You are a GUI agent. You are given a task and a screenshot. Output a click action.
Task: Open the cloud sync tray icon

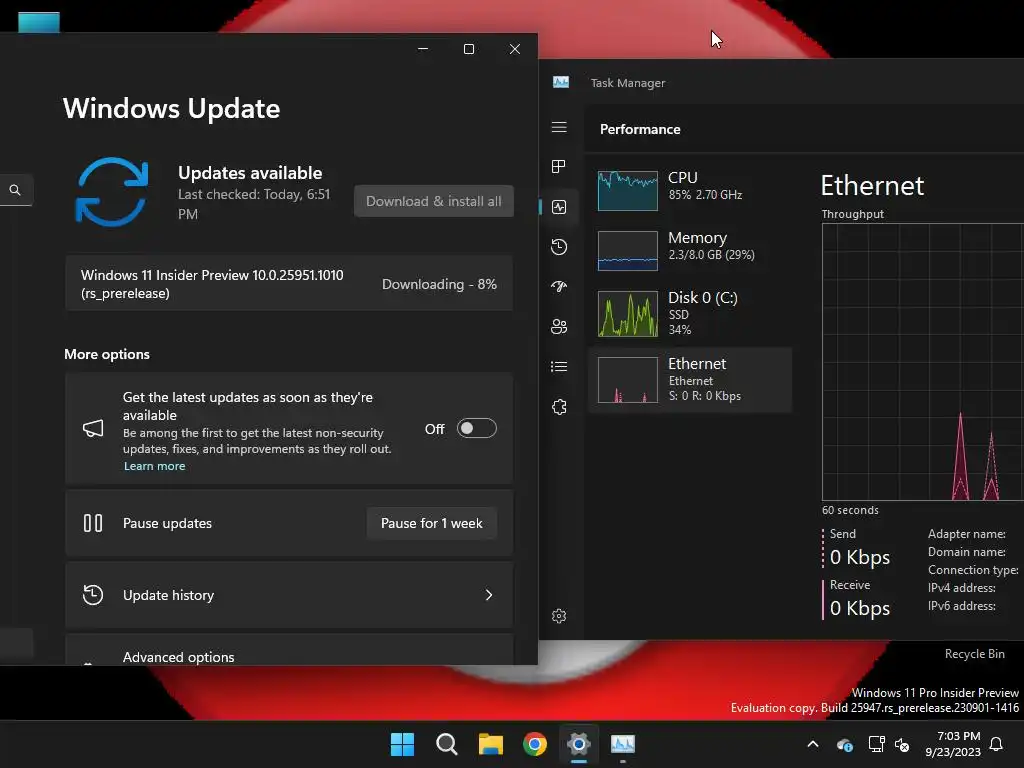[x=844, y=744]
